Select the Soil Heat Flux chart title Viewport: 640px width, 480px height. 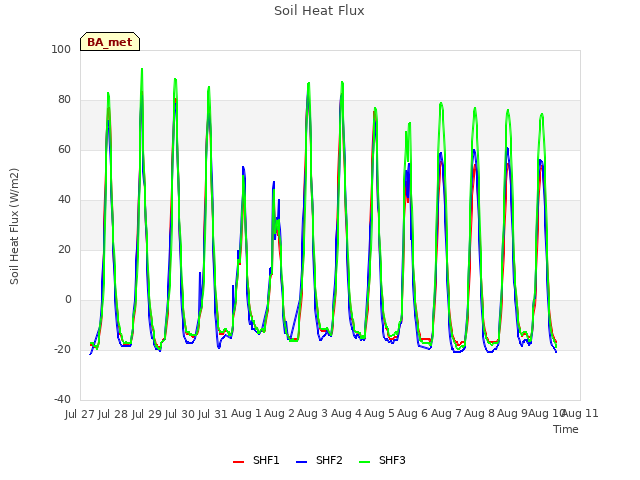pyautogui.click(x=319, y=11)
